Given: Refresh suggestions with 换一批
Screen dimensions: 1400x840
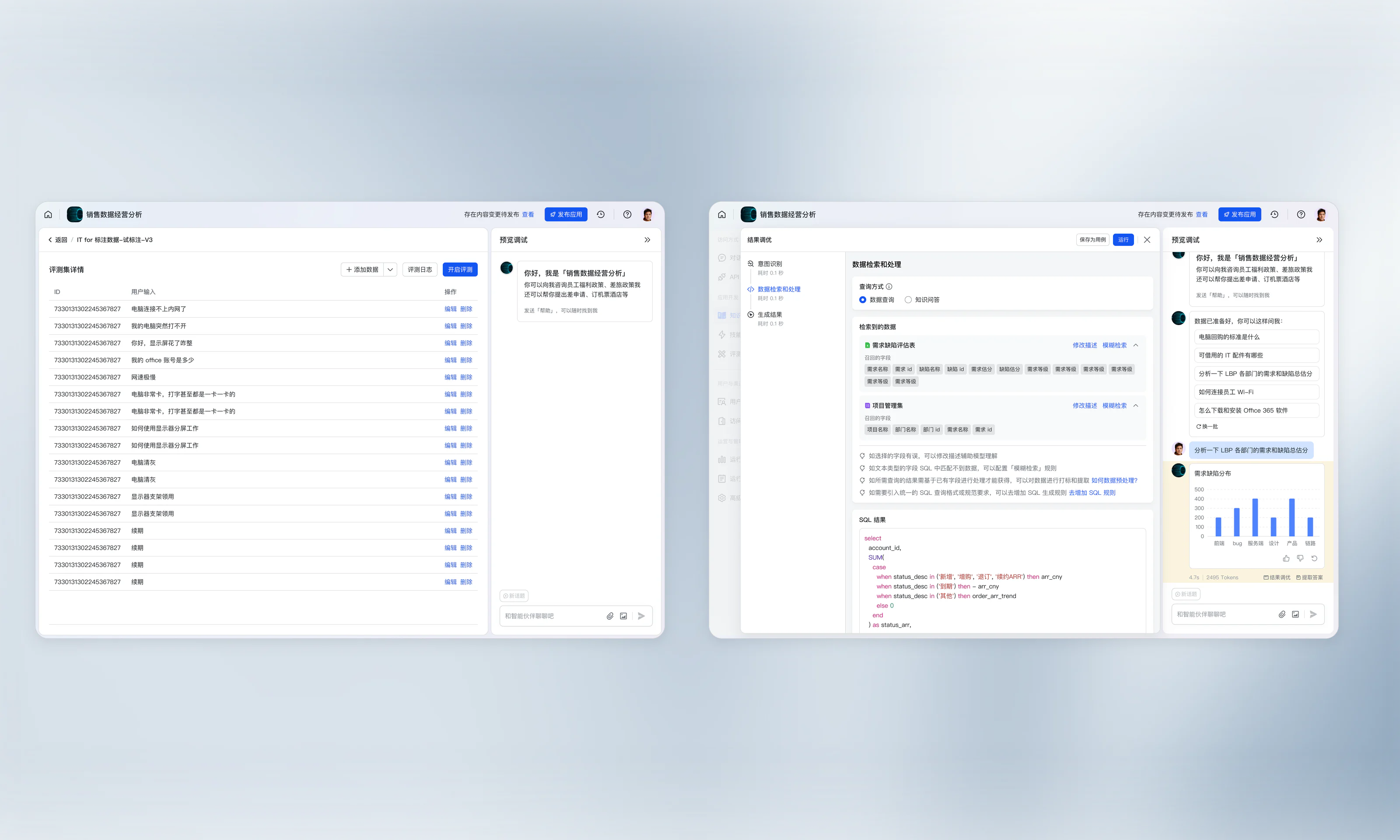Looking at the screenshot, I should (1207, 427).
